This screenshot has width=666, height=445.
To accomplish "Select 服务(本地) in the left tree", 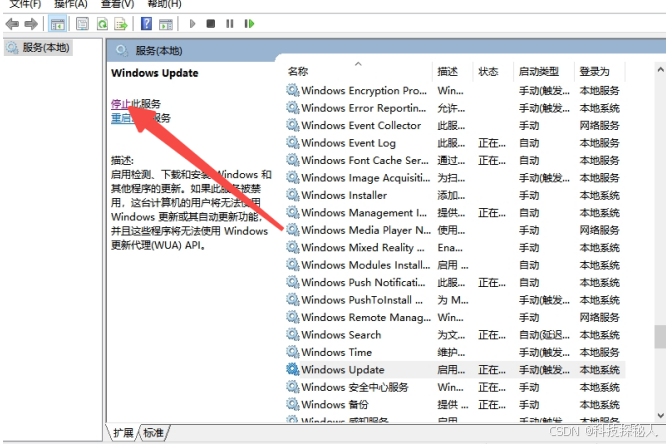I will (39, 48).
